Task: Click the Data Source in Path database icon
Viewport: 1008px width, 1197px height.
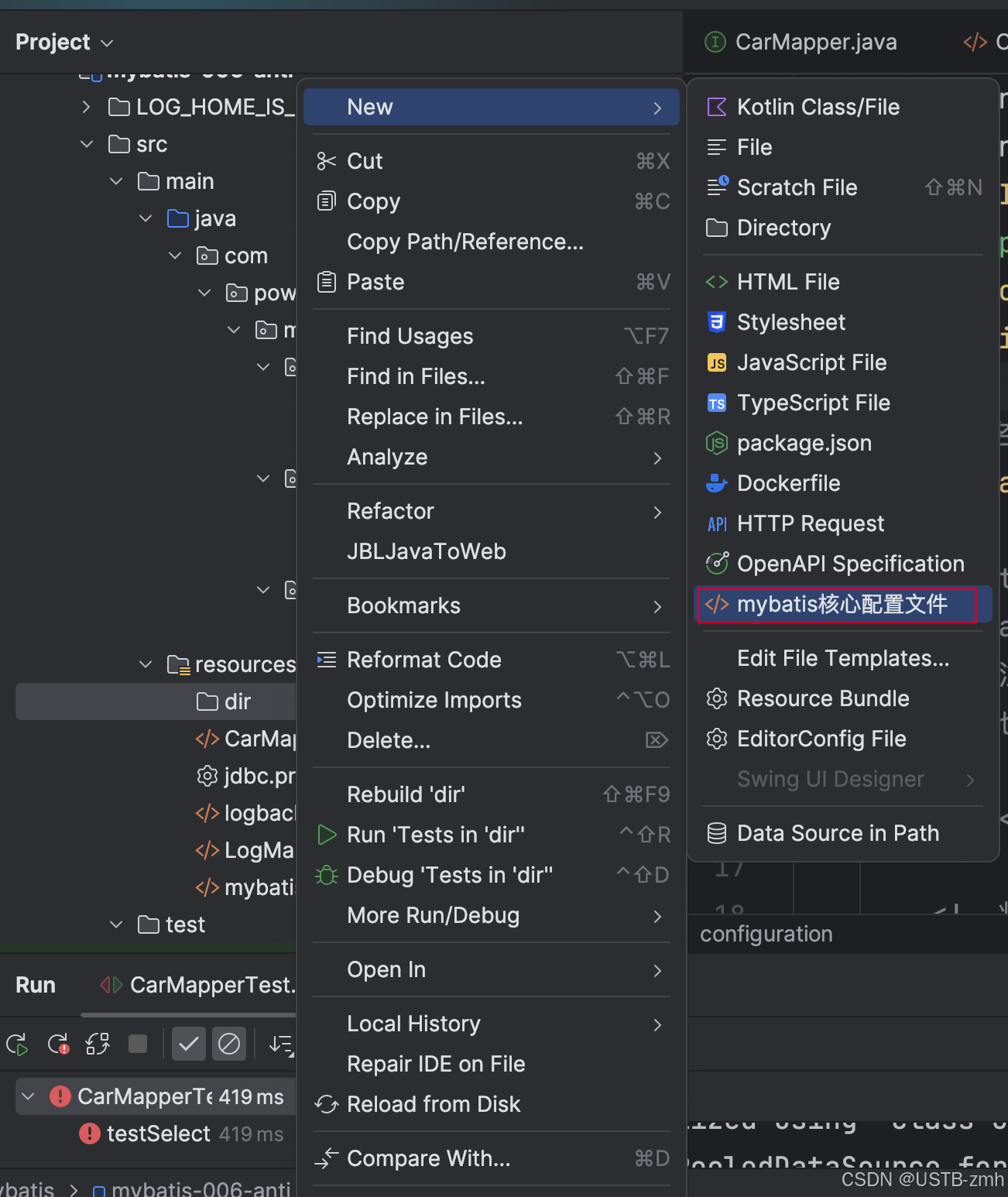Action: (717, 833)
